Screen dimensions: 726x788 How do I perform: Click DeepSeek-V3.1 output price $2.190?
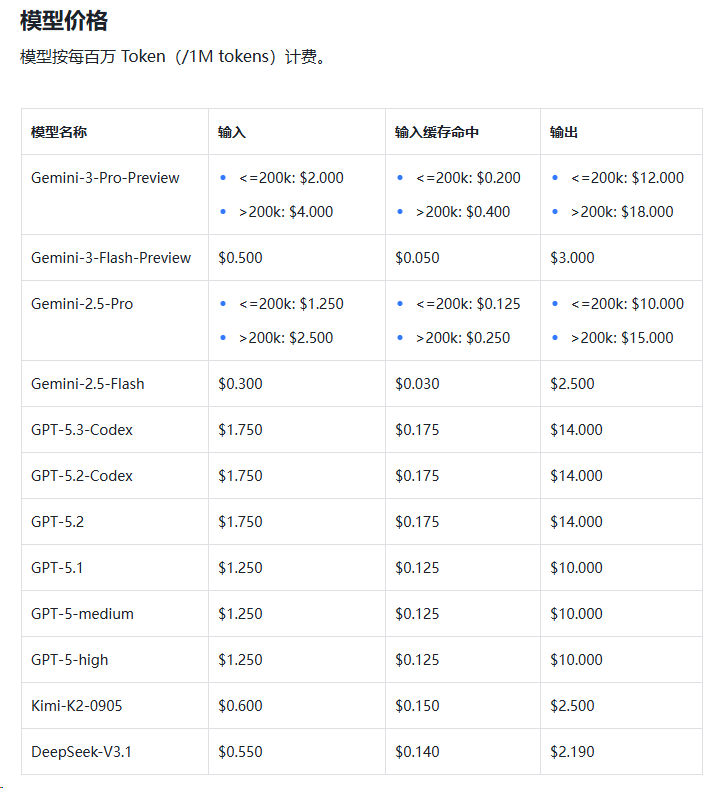point(572,752)
